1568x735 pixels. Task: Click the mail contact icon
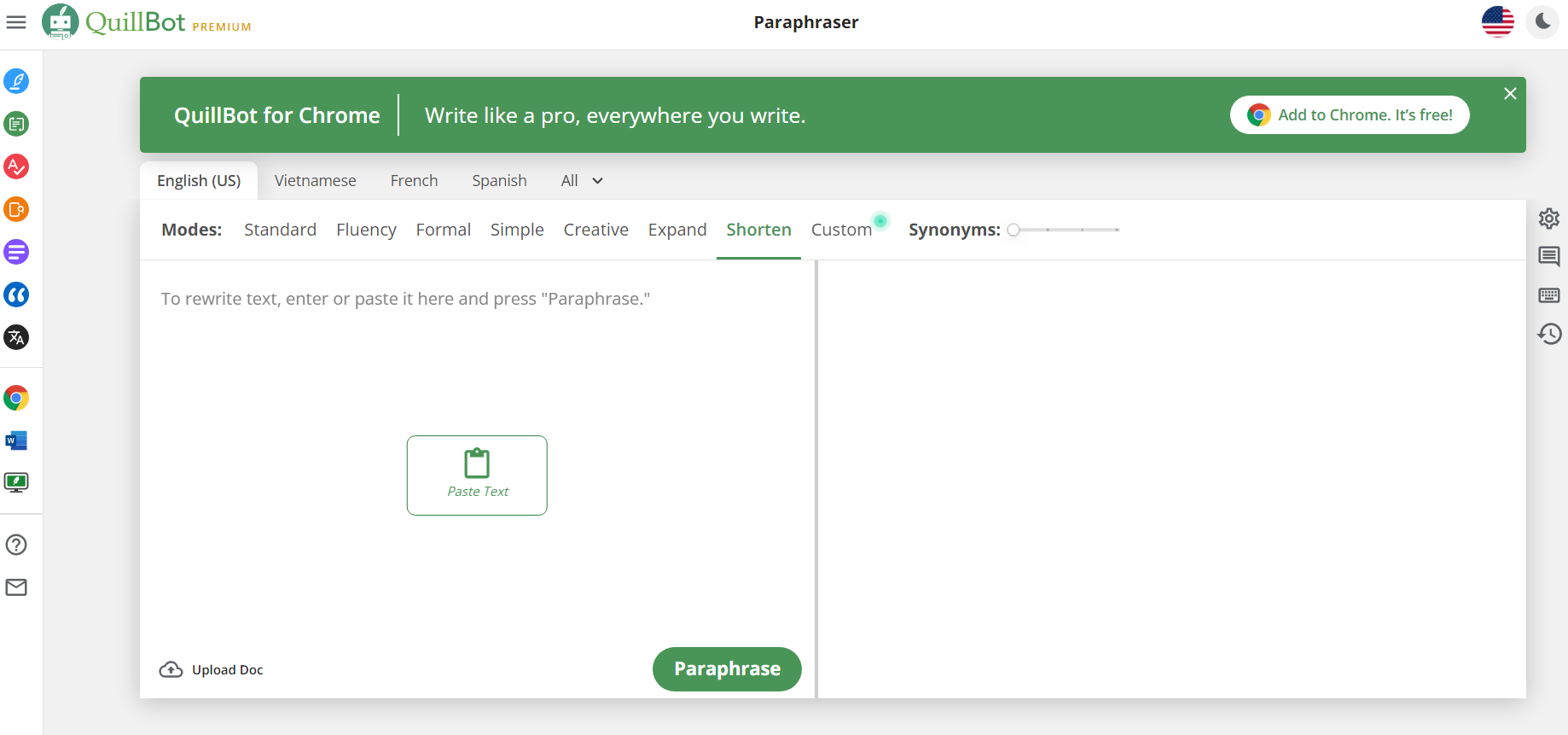tap(16, 587)
